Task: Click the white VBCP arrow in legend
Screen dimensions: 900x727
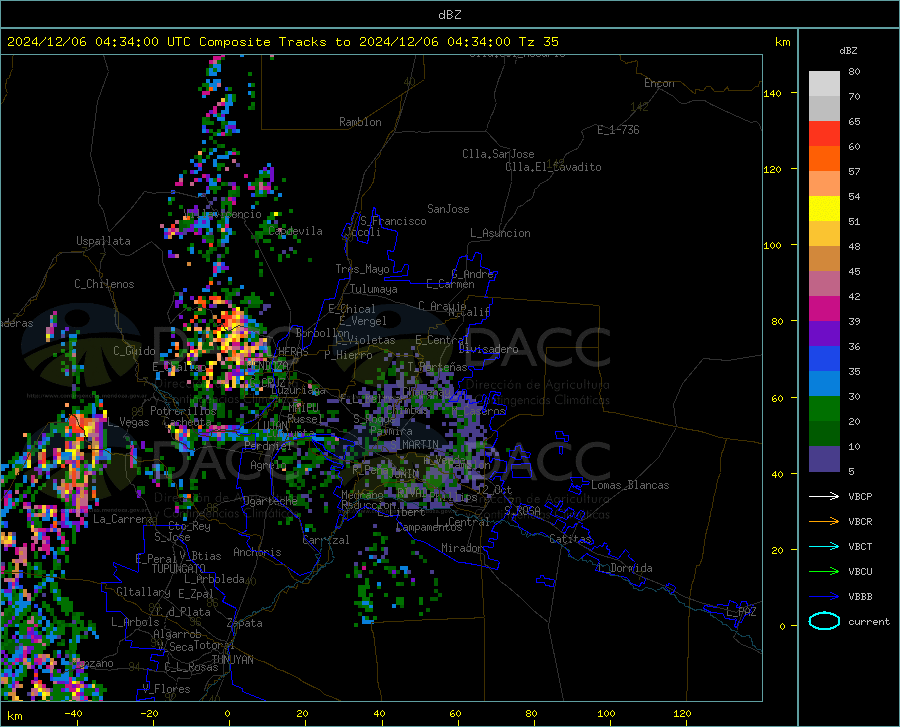Action: [x=824, y=496]
